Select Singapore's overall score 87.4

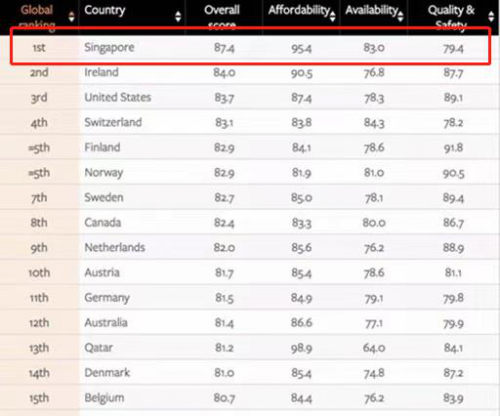224,48
